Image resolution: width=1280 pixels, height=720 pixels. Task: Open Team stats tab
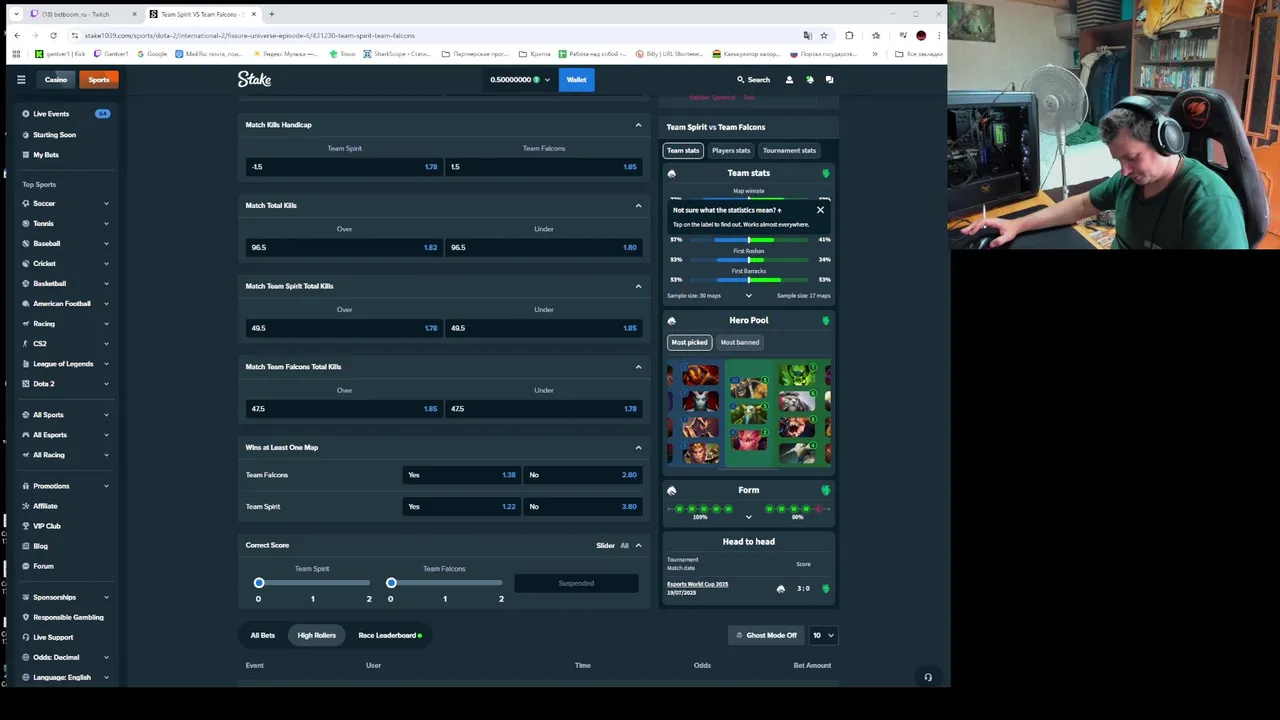[683, 150]
